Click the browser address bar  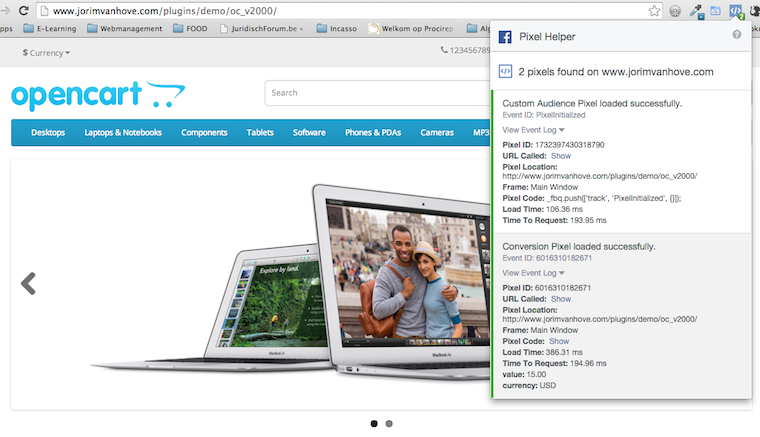pos(349,11)
